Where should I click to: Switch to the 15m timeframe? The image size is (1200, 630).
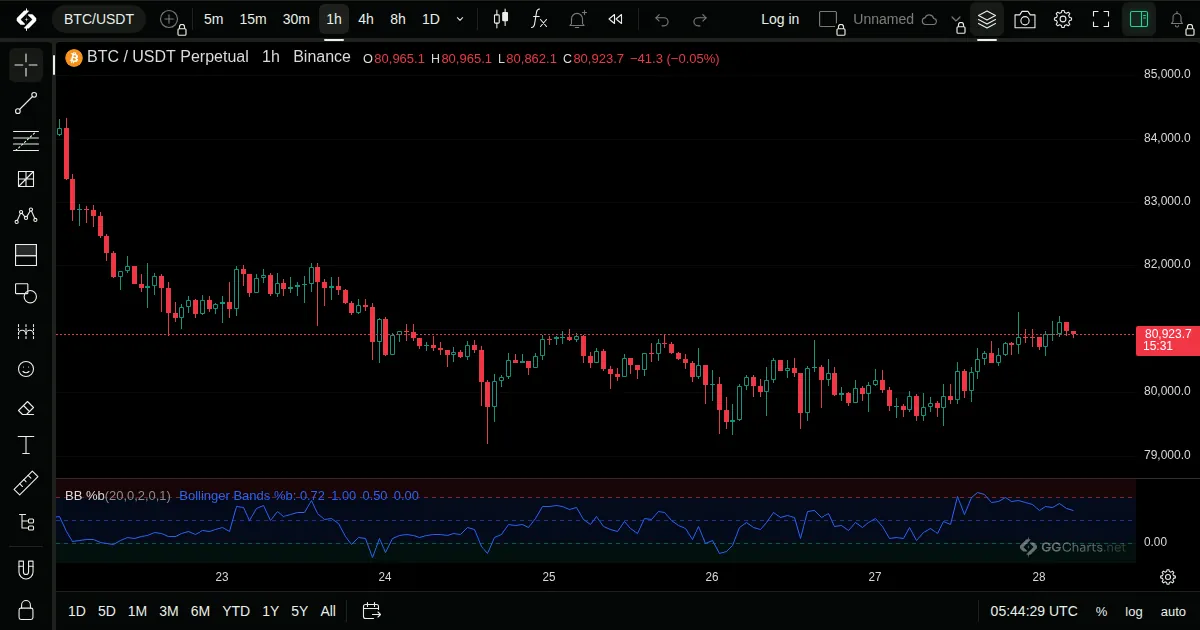pyautogui.click(x=253, y=19)
